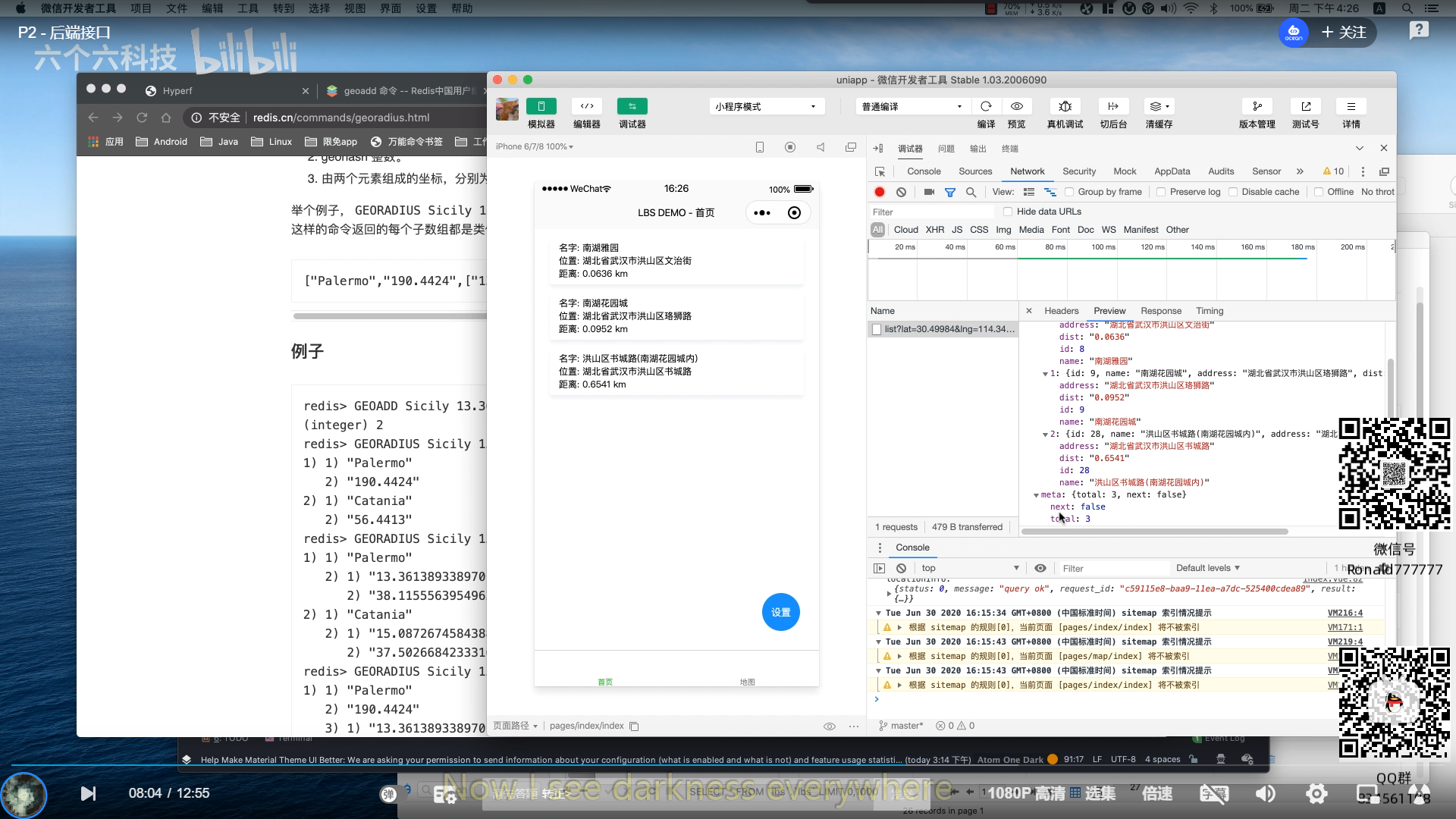Click the 模拟器 (Simulator) icon
The image size is (1456, 819).
point(540,106)
